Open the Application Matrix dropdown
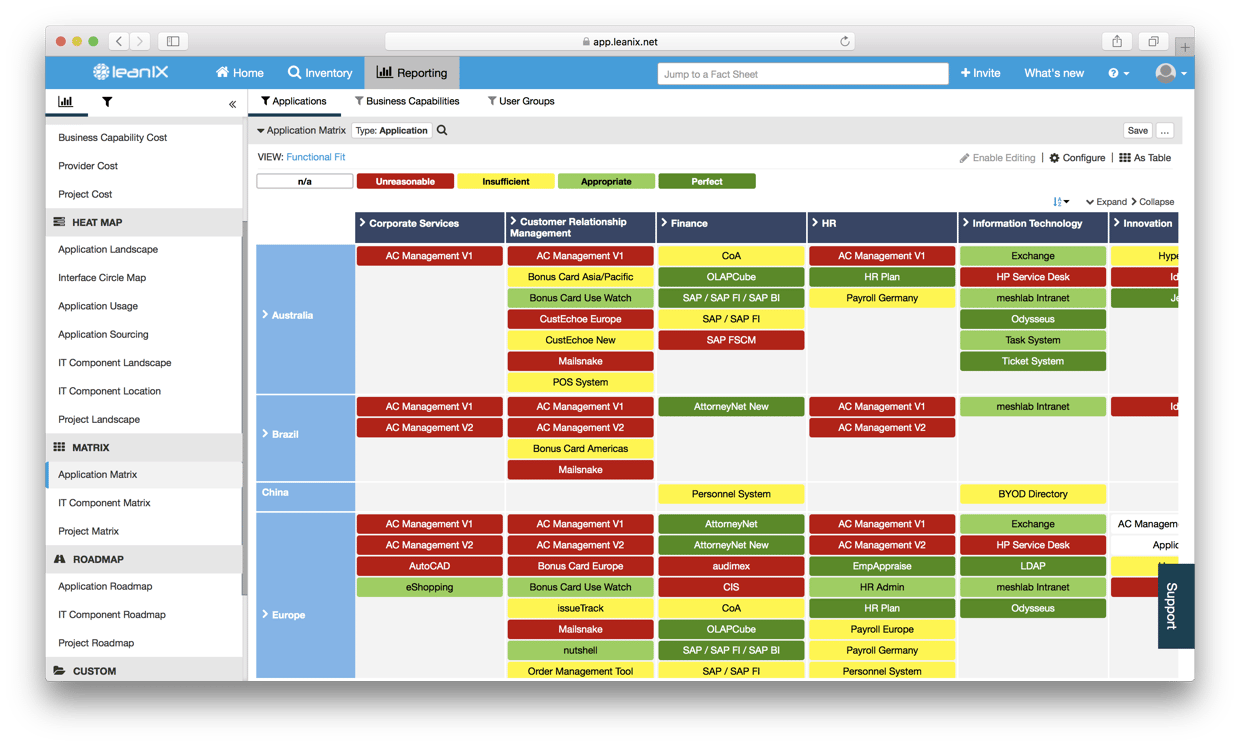 300,130
